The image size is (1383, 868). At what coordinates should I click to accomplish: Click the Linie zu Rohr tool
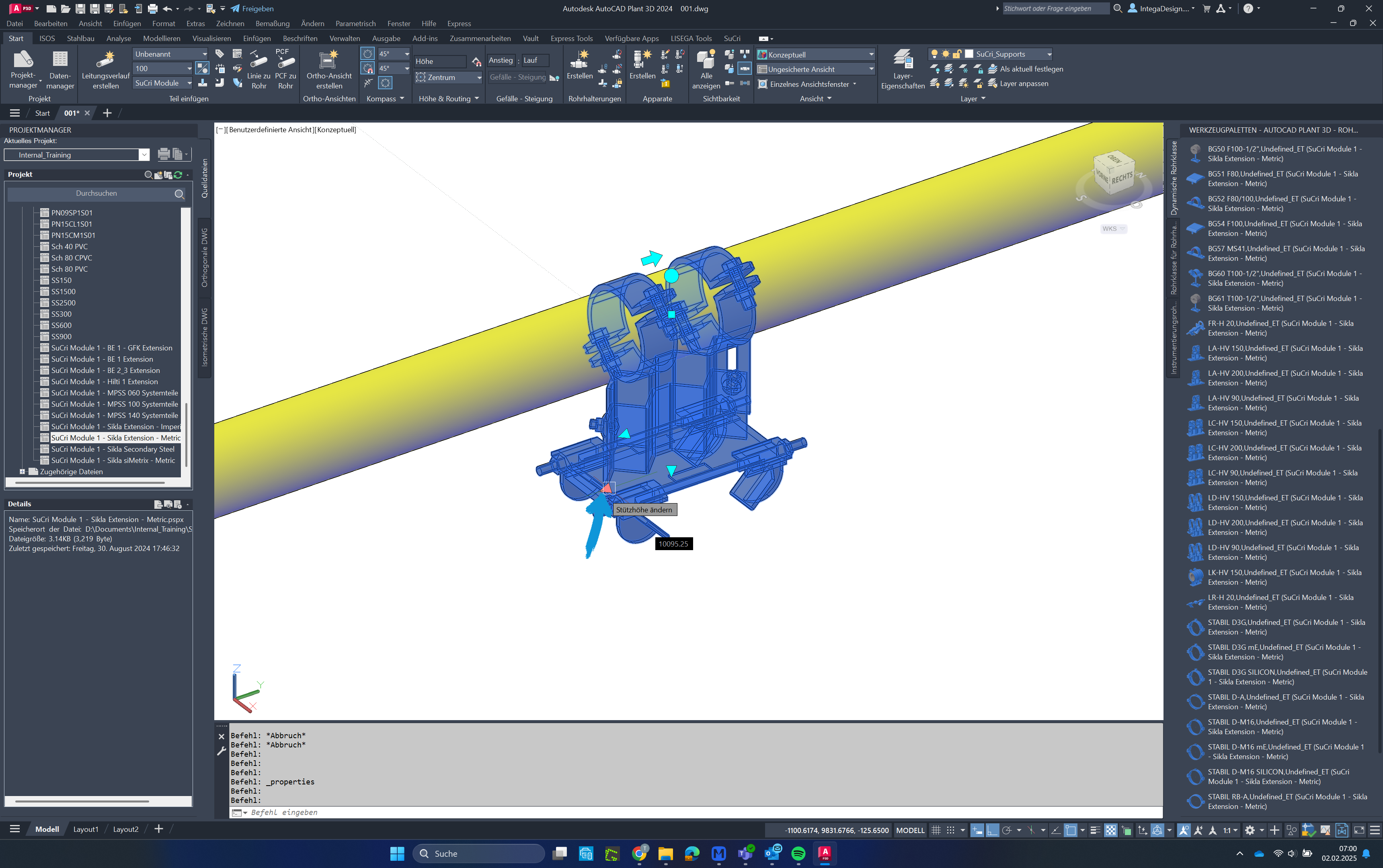[x=259, y=69]
